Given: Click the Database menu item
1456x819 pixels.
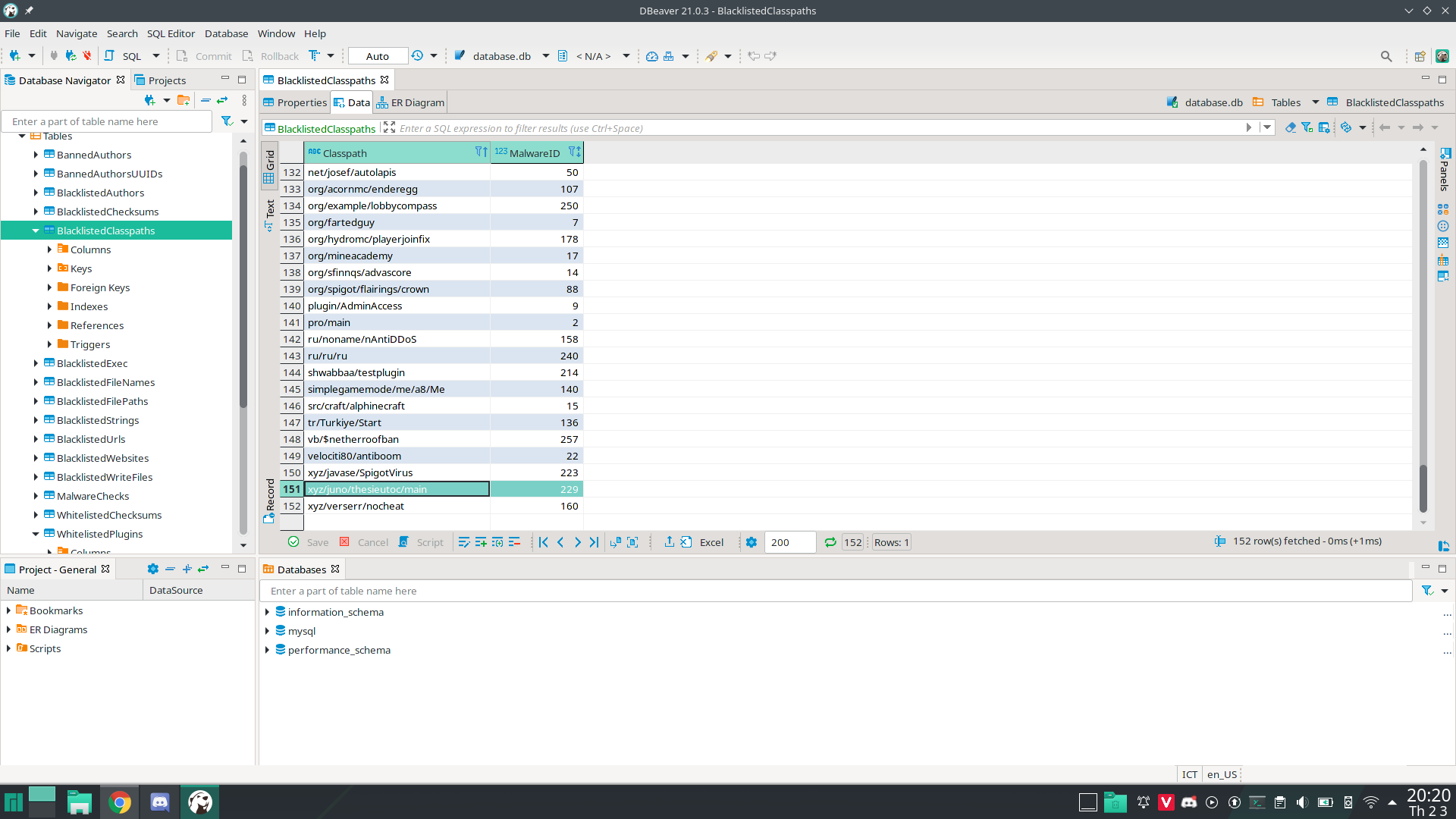Looking at the screenshot, I should pyautogui.click(x=225, y=33).
